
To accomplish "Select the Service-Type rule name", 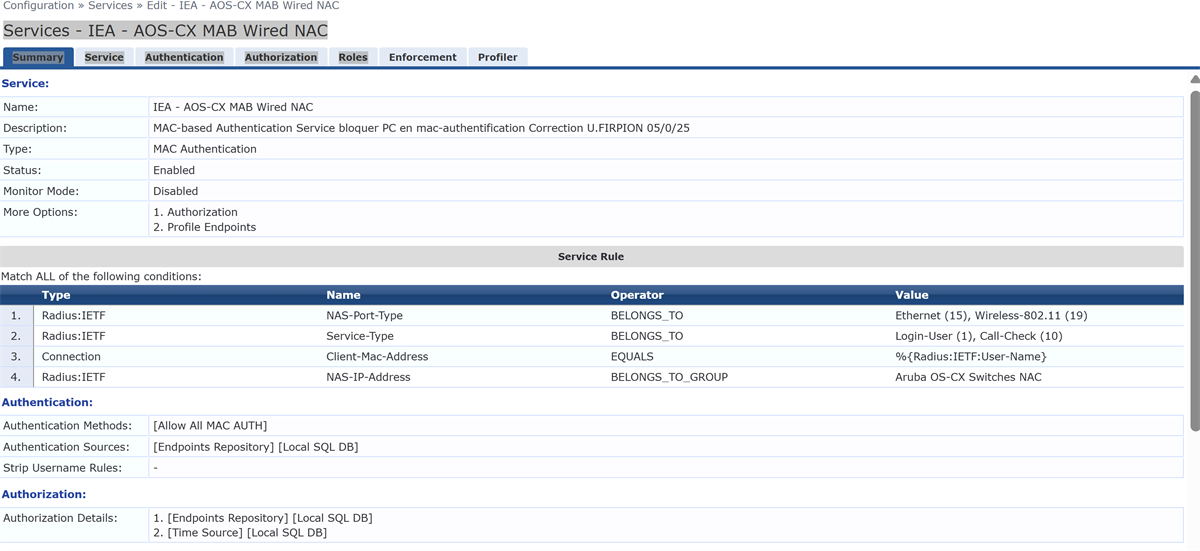I will 360,336.
